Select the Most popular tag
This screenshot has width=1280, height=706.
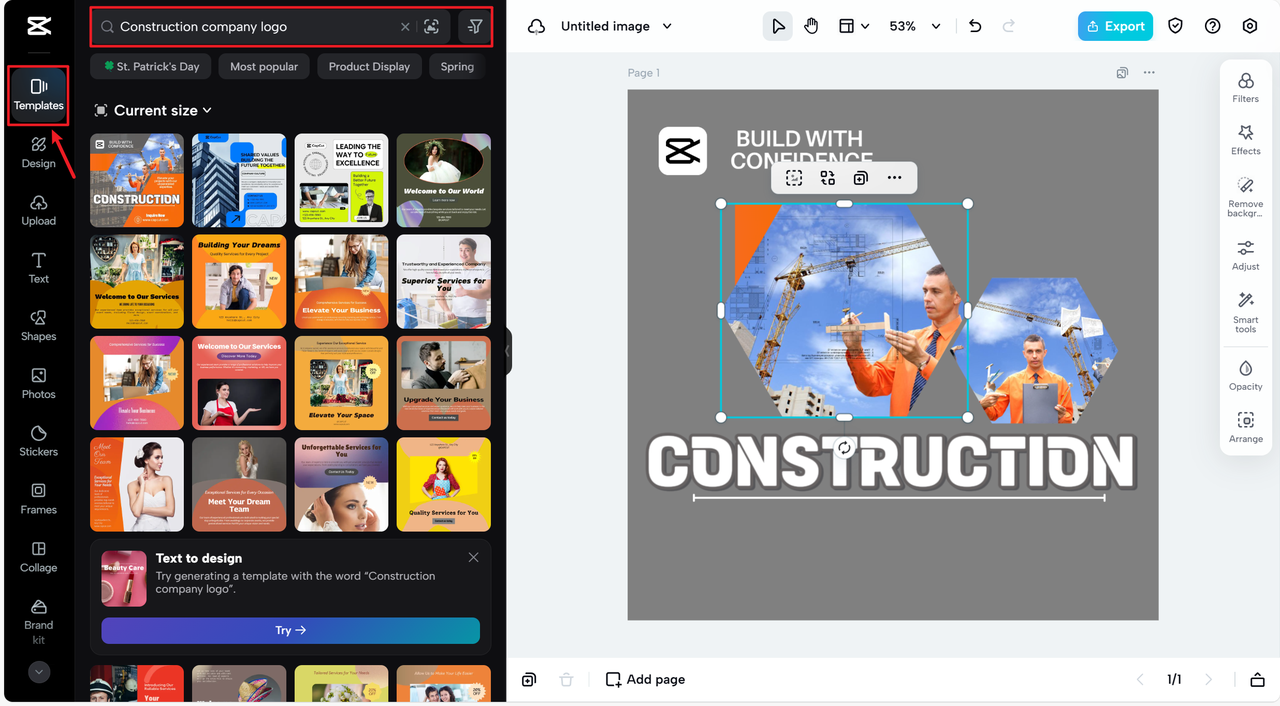(264, 67)
